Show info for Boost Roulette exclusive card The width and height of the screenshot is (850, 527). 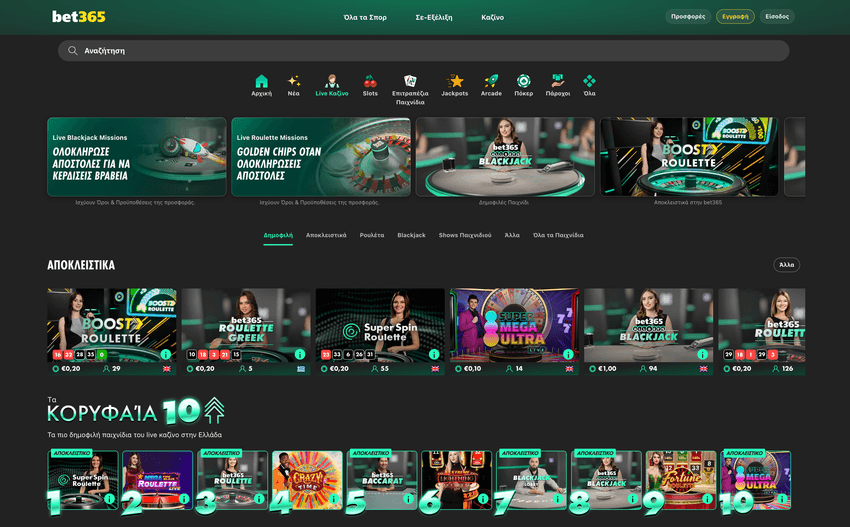[165, 354]
